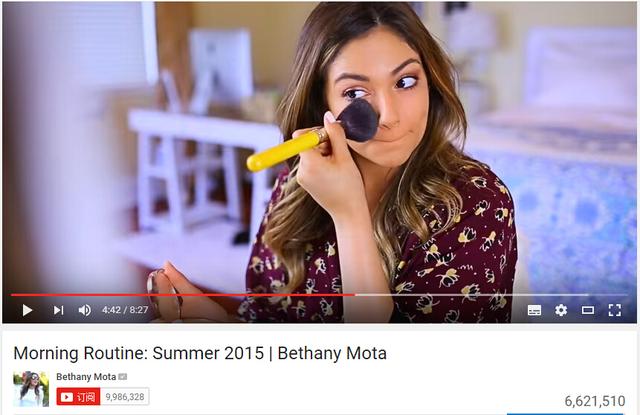640x415 pixels.
Task: Open the player settings gear menu
Action: tap(561, 310)
